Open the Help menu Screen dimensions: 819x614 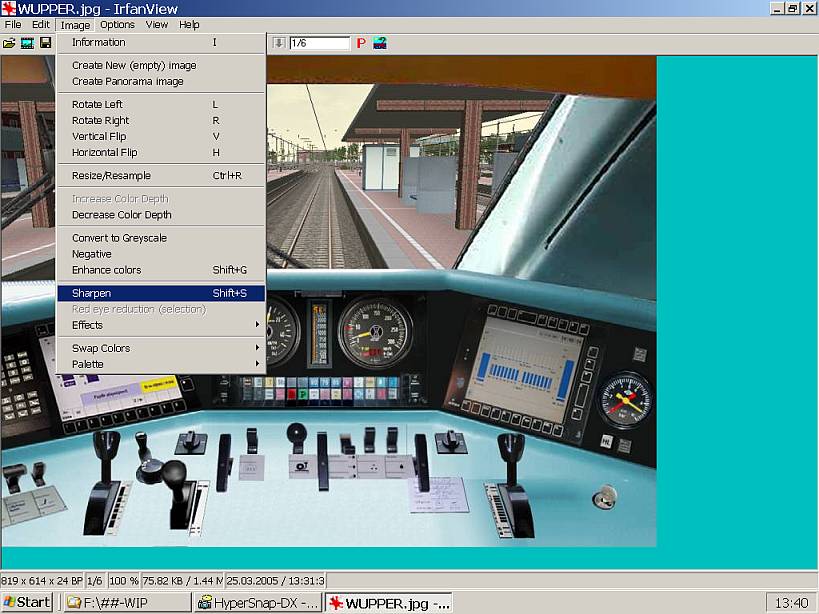pos(189,25)
